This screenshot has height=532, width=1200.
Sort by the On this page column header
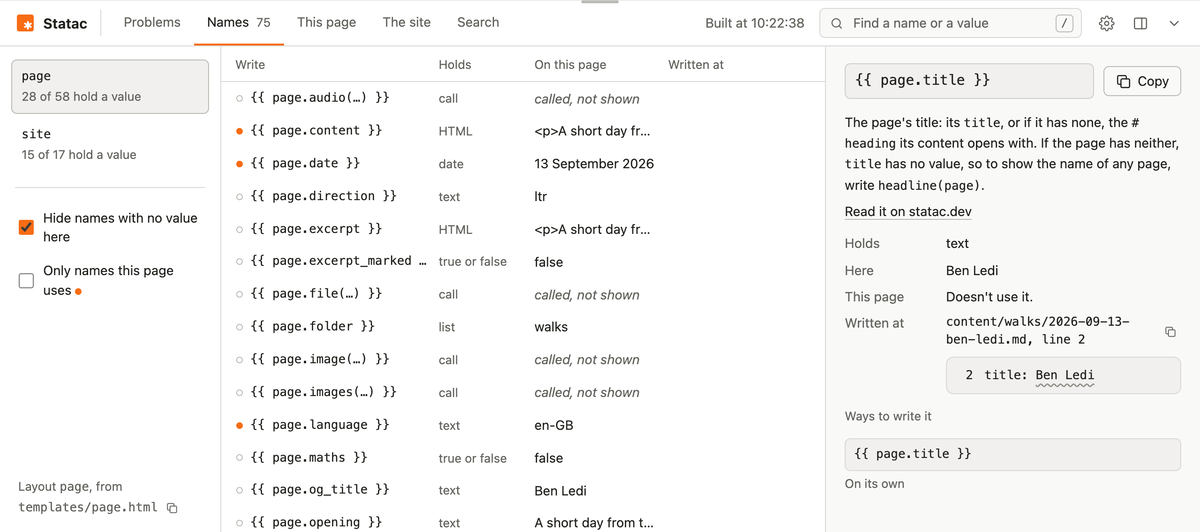coord(570,64)
